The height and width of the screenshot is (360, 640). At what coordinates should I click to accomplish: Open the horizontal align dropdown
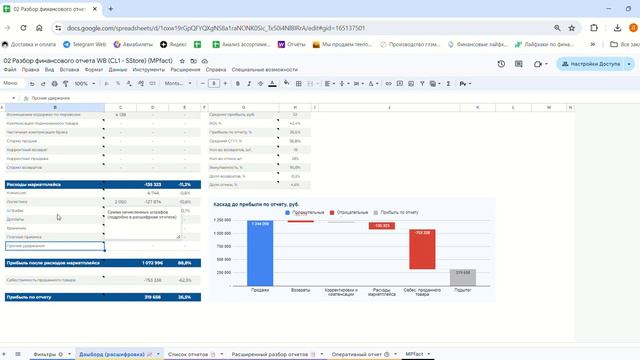coord(329,84)
